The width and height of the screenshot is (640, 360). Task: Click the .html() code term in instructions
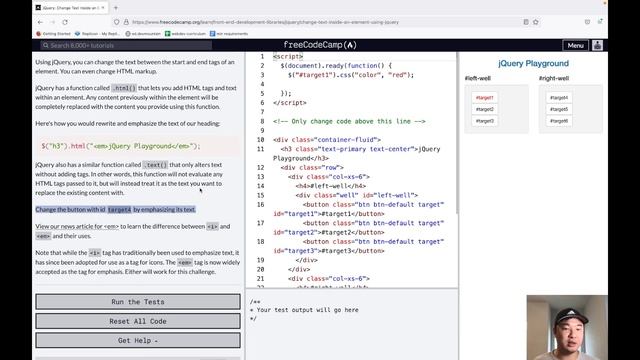[124, 88]
